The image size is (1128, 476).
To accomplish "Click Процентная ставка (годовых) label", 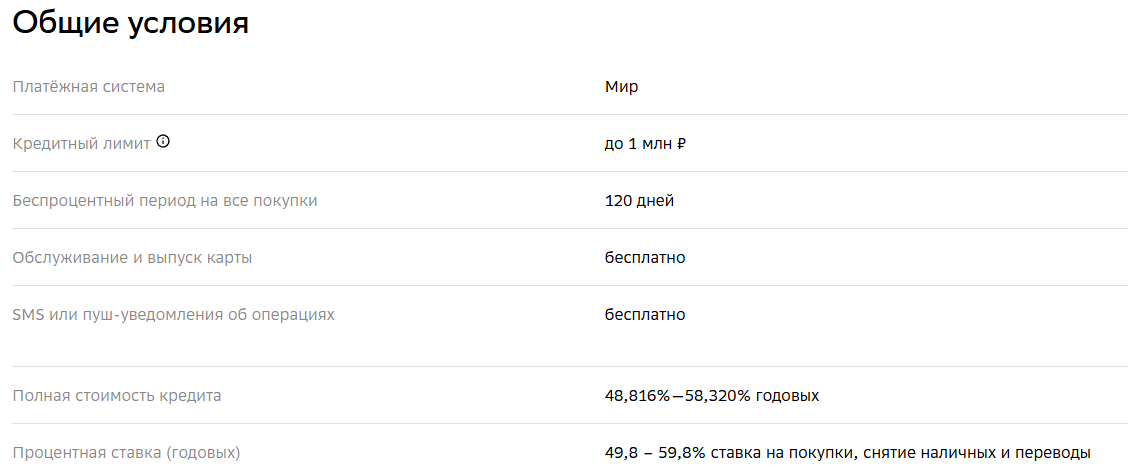I will [x=126, y=453].
